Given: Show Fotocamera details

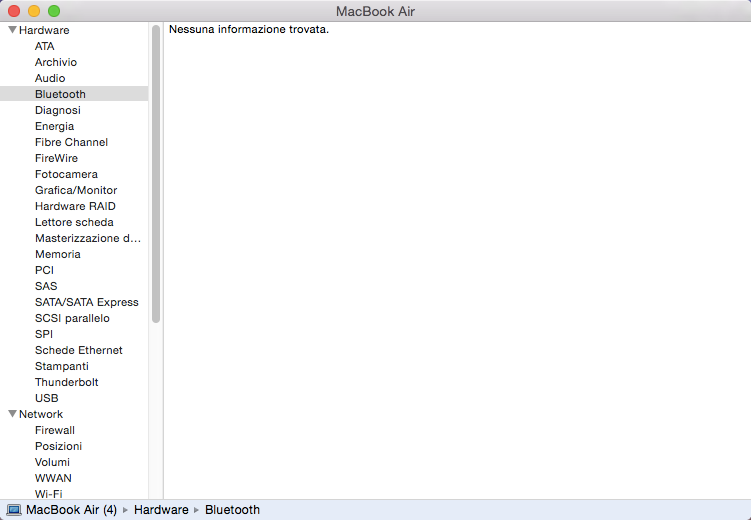Looking at the screenshot, I should pos(66,174).
